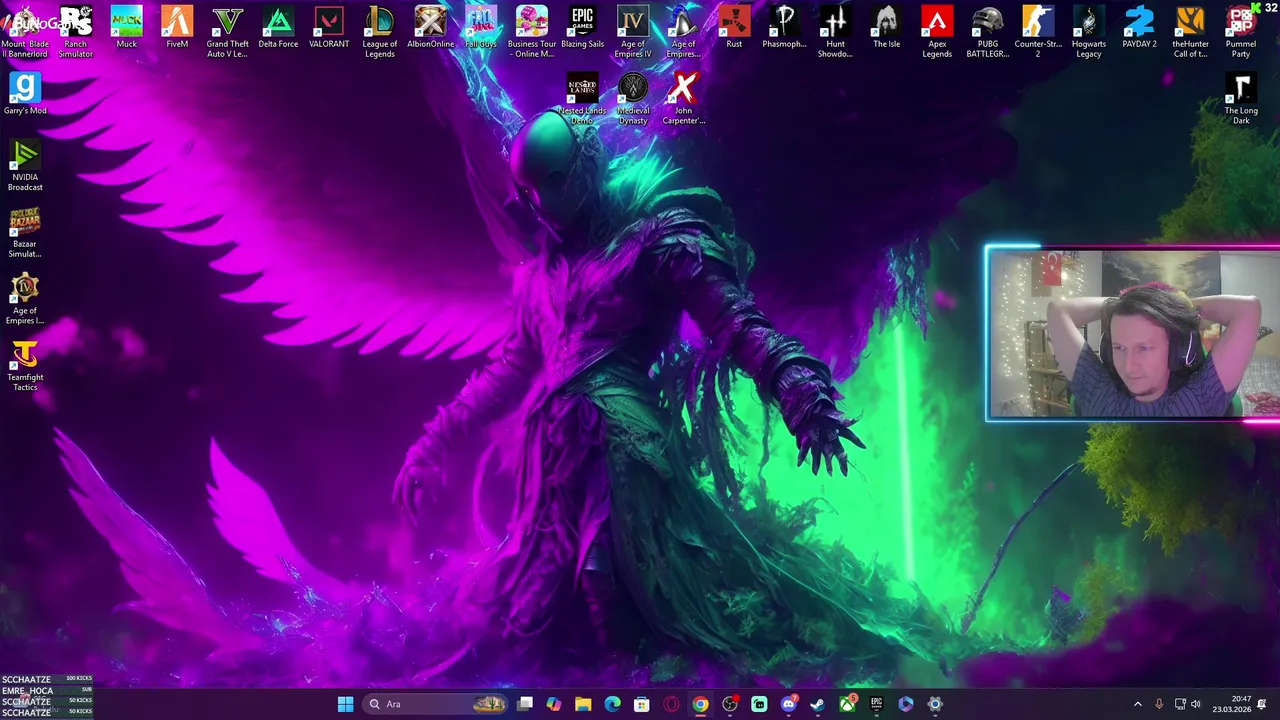Expand hidden system tray icons
The width and height of the screenshot is (1280, 720).
[x=1137, y=704]
